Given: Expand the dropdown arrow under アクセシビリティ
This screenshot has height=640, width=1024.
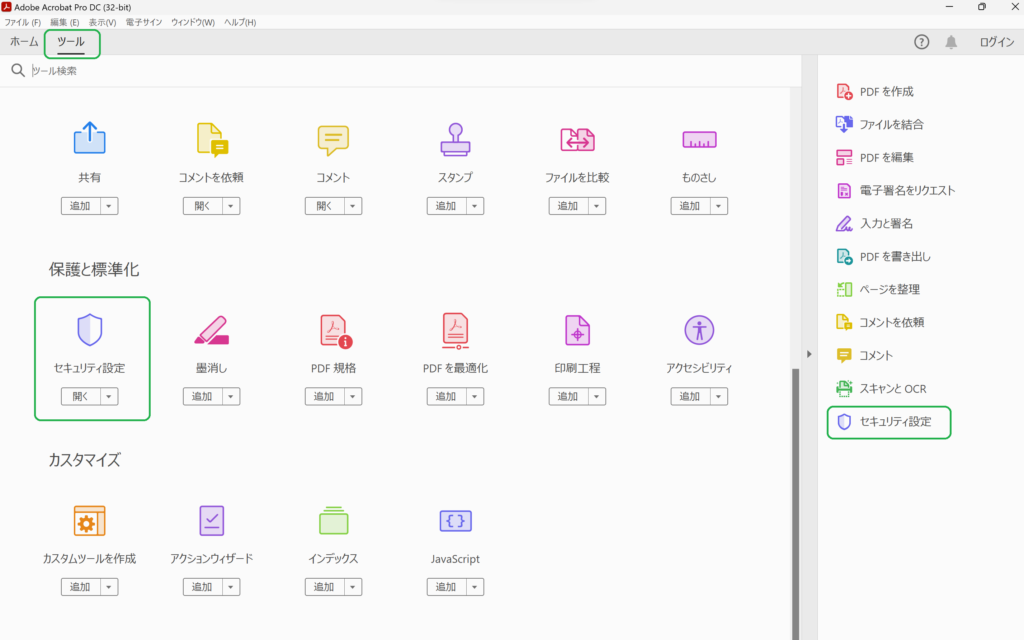Looking at the screenshot, I should [719, 396].
